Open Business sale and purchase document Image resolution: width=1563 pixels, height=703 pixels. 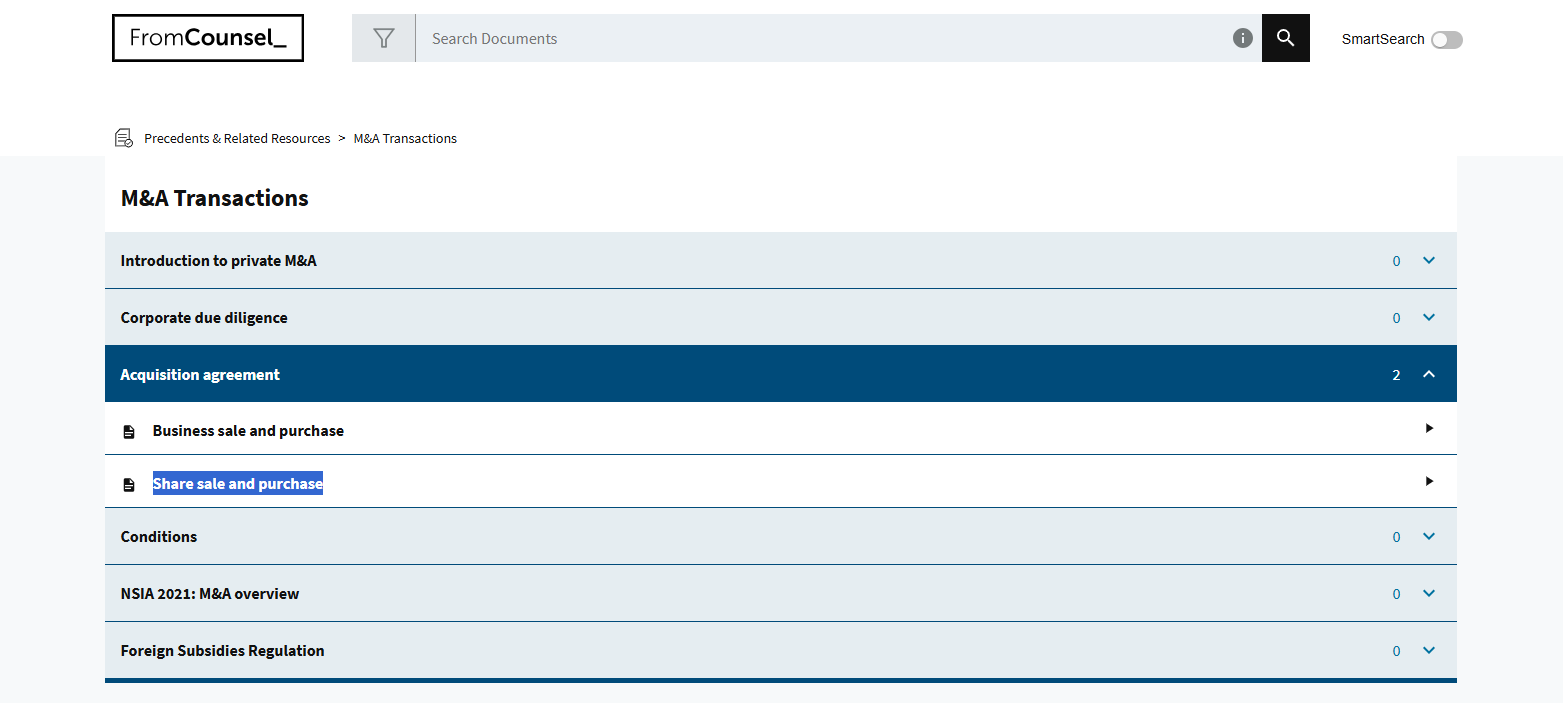[x=248, y=431]
